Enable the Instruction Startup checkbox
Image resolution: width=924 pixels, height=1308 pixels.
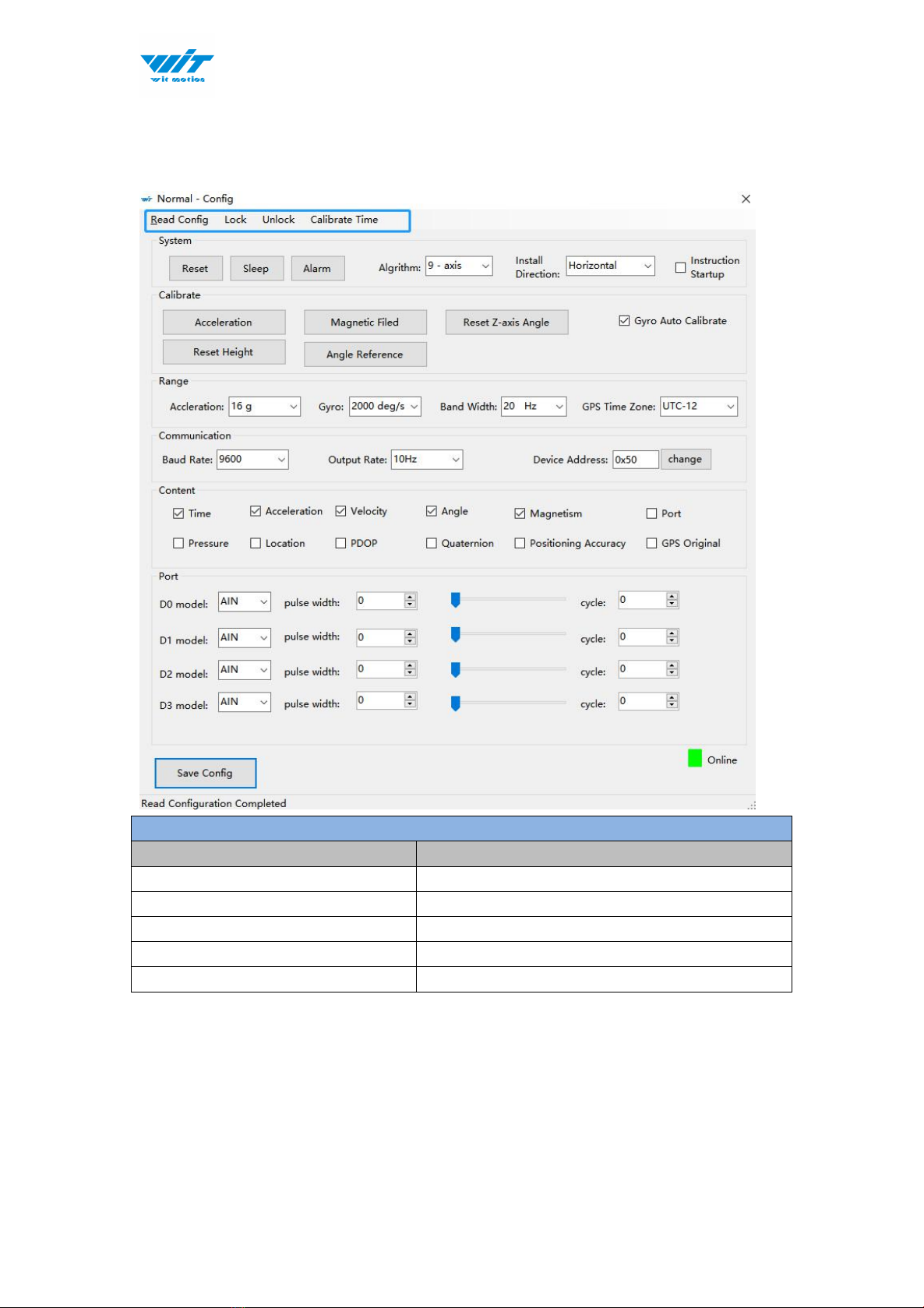coord(680,267)
